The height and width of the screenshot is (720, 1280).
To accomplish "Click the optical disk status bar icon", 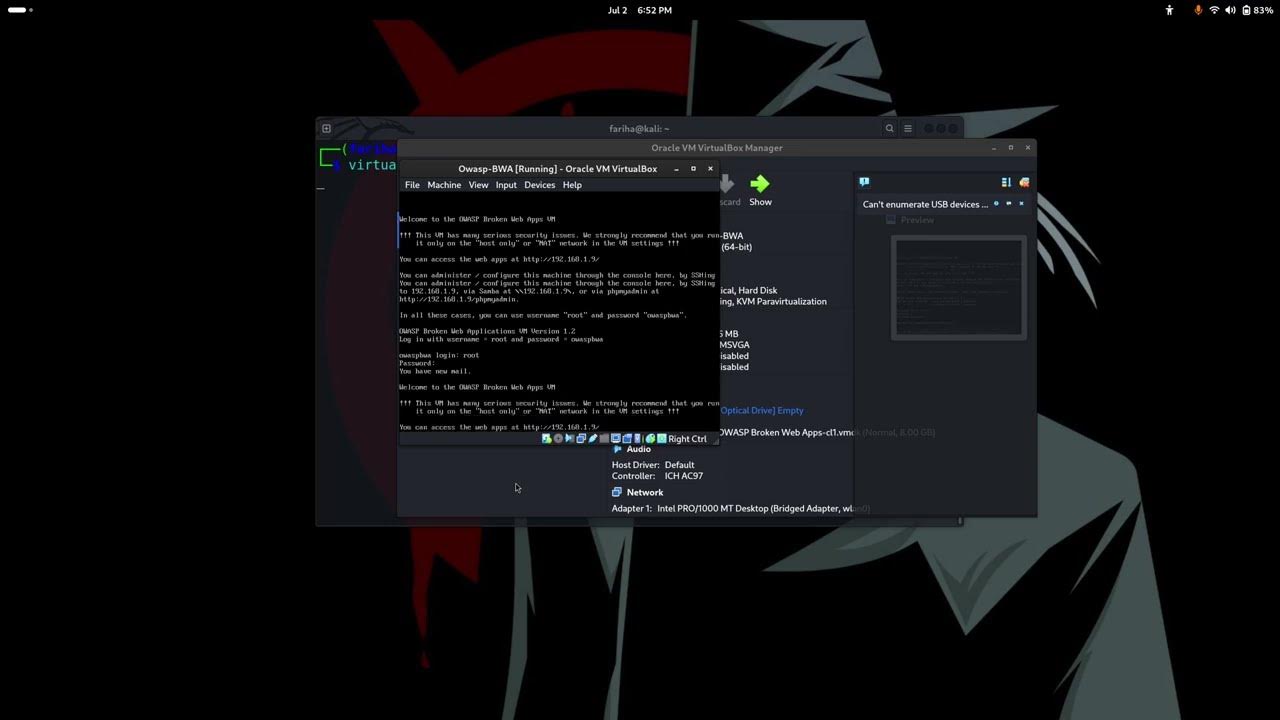I will 558,438.
